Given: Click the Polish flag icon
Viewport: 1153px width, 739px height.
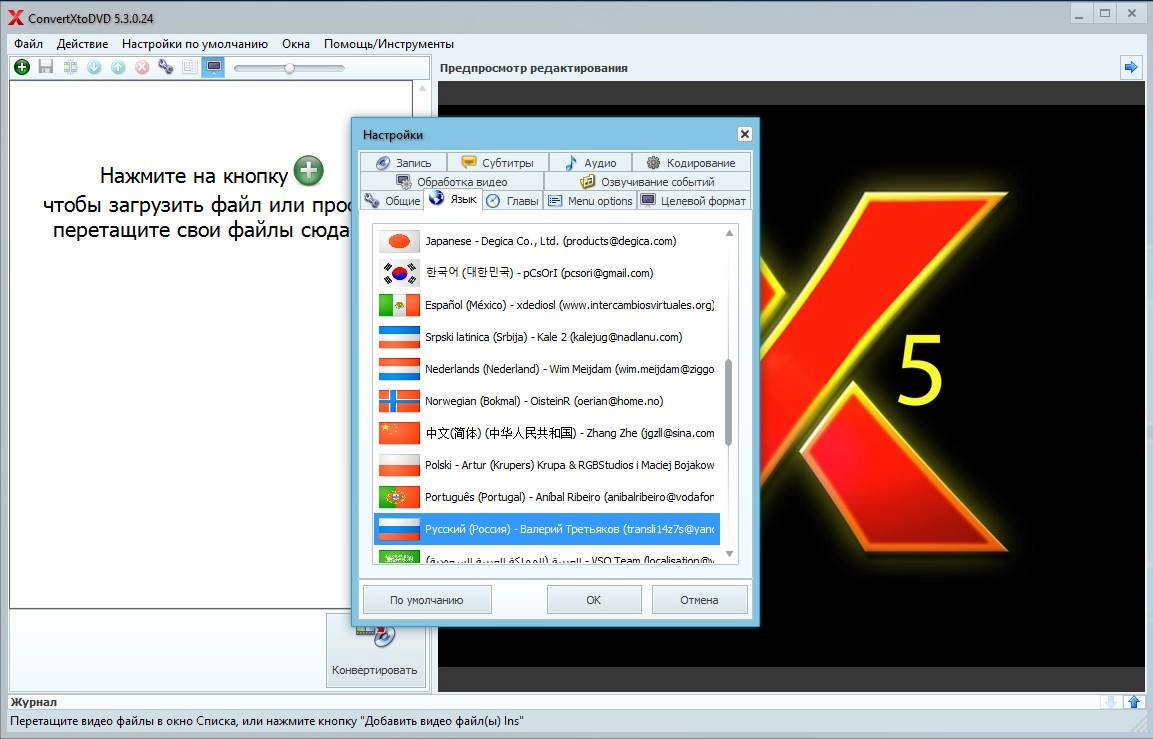Looking at the screenshot, I should (x=399, y=465).
